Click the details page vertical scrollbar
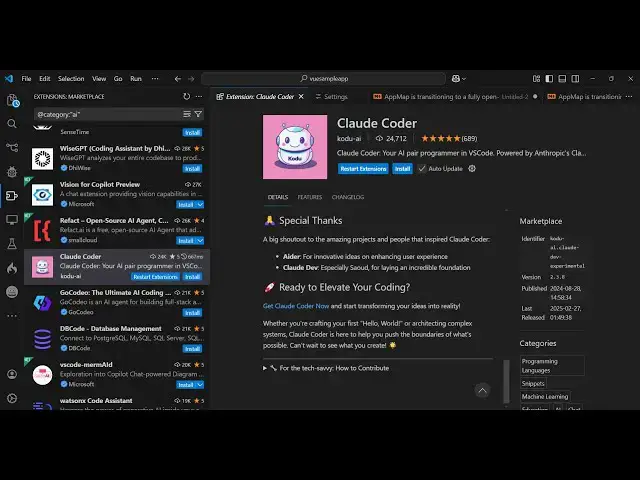Image resolution: width=640 pixels, height=480 pixels. pos(506,381)
